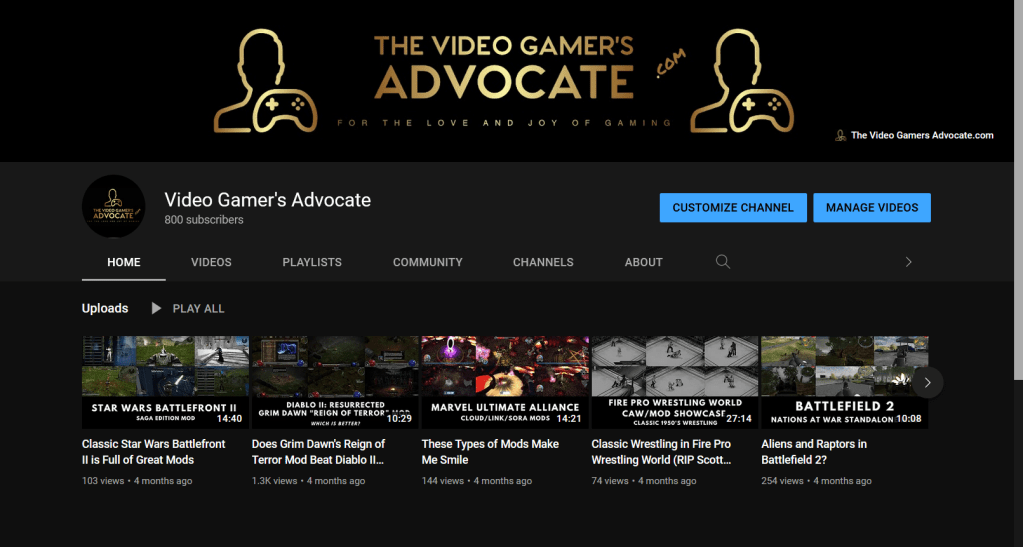Click 'Aliens and Raptors in Battlefield 2?' title
This screenshot has width=1023, height=547.
[x=815, y=451]
